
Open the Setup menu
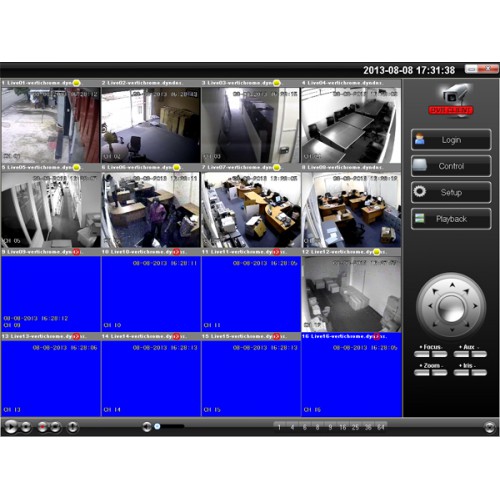coord(451,192)
